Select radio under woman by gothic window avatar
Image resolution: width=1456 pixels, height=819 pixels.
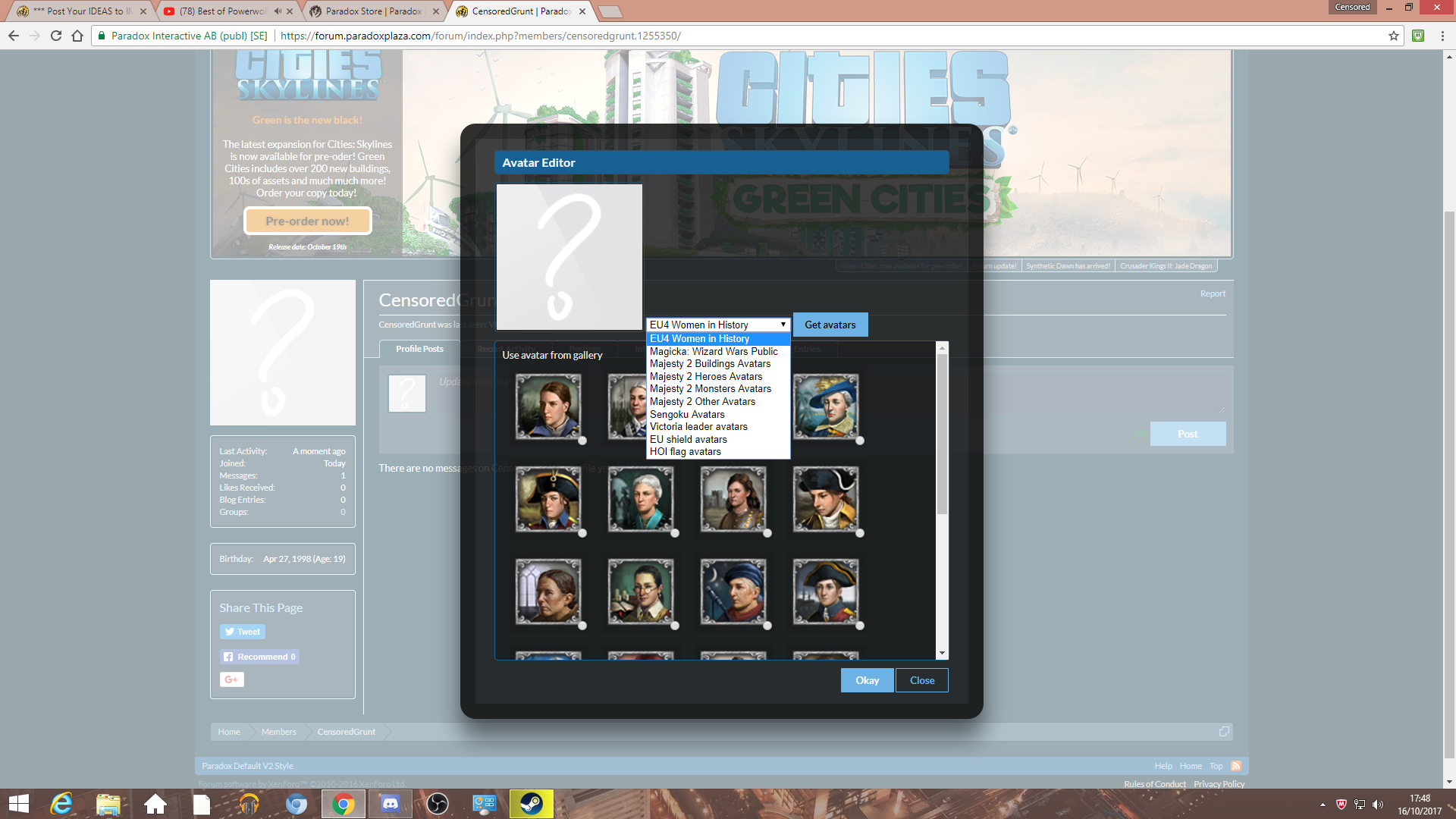[582, 626]
